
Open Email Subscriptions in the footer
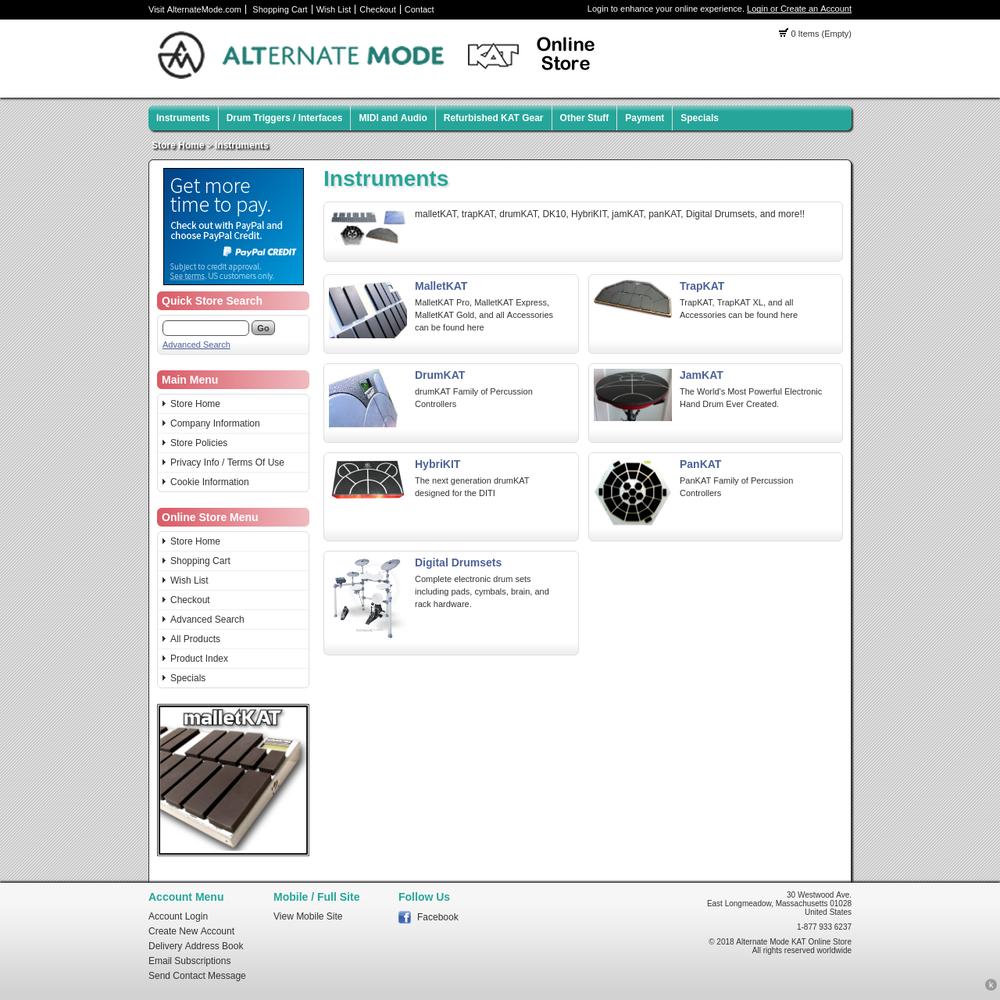coord(189,961)
